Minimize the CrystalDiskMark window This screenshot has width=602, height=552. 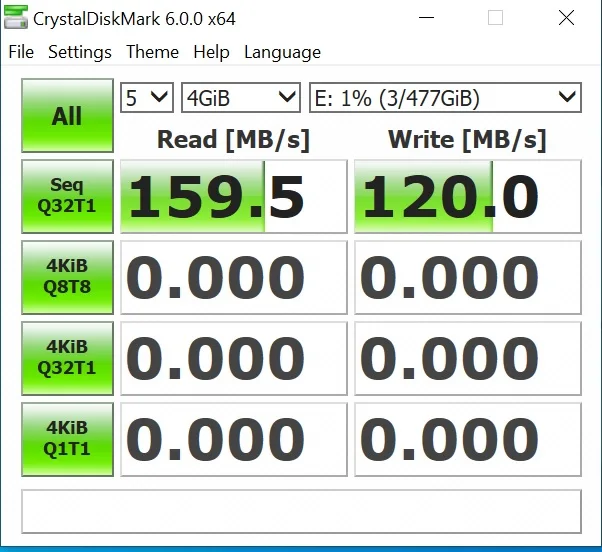pos(426,18)
